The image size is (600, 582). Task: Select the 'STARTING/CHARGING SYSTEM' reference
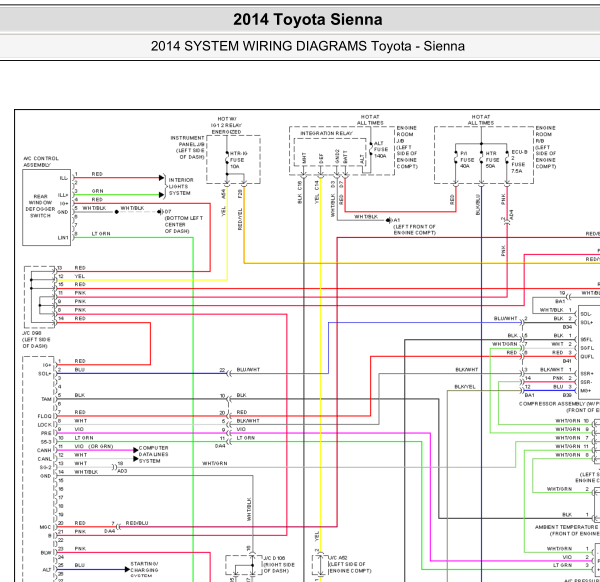144,569
